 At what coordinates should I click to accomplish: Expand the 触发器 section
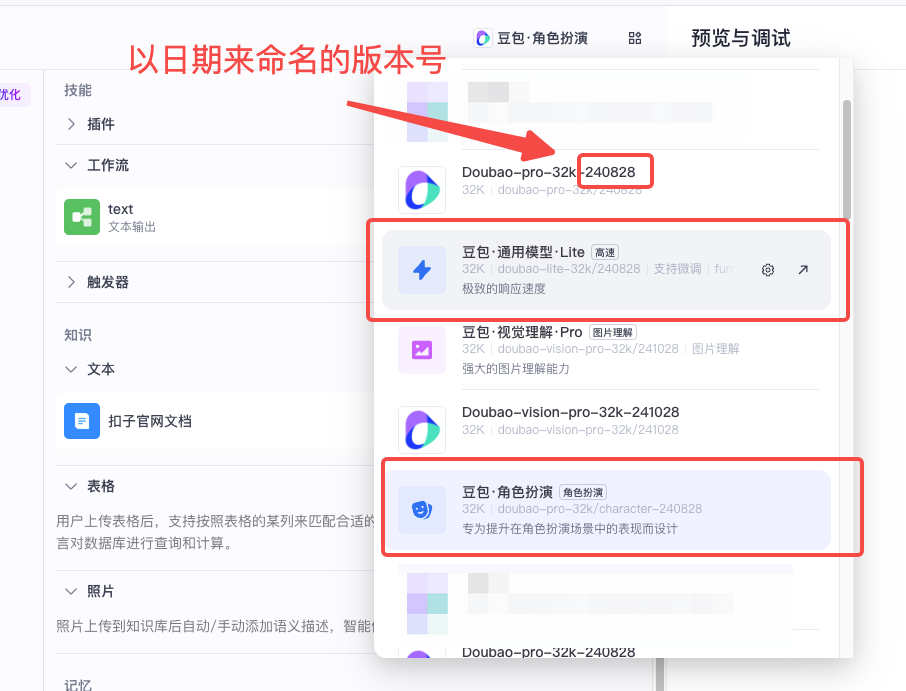pos(71,282)
